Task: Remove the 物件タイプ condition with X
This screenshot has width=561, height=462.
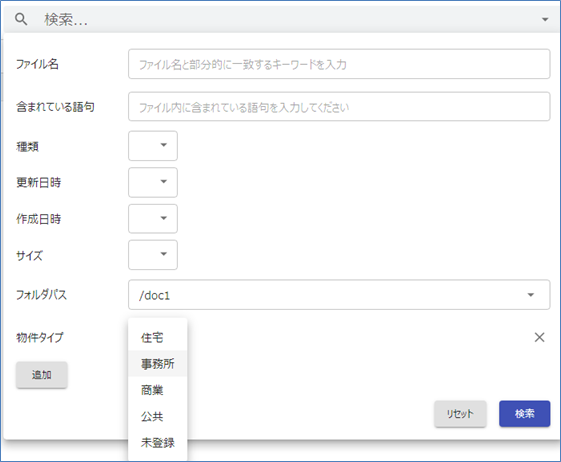Action: coord(539,337)
